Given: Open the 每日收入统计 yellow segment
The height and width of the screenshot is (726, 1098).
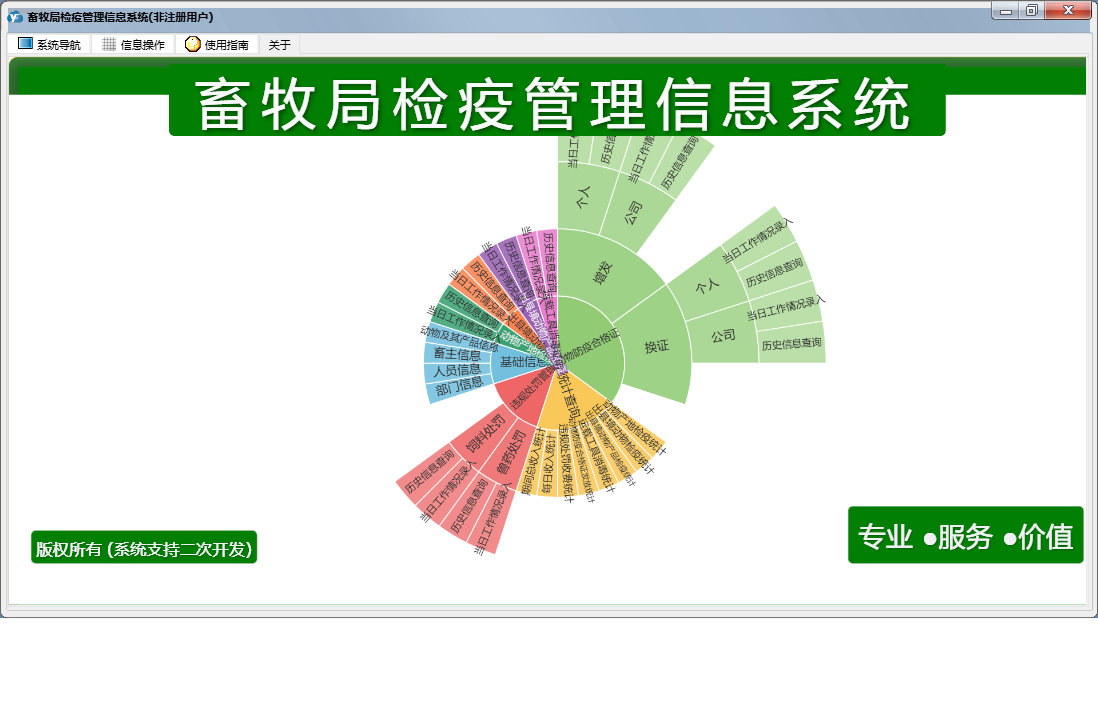Looking at the screenshot, I should click(548, 464).
